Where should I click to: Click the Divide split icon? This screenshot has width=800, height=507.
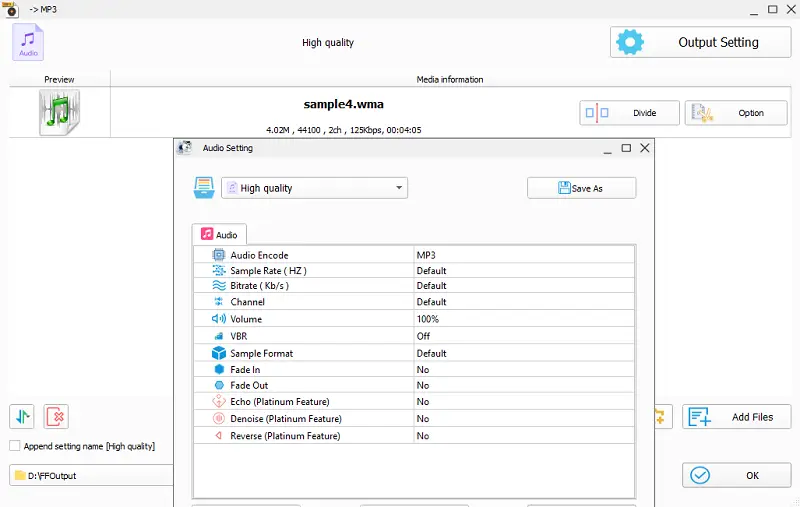(597, 113)
